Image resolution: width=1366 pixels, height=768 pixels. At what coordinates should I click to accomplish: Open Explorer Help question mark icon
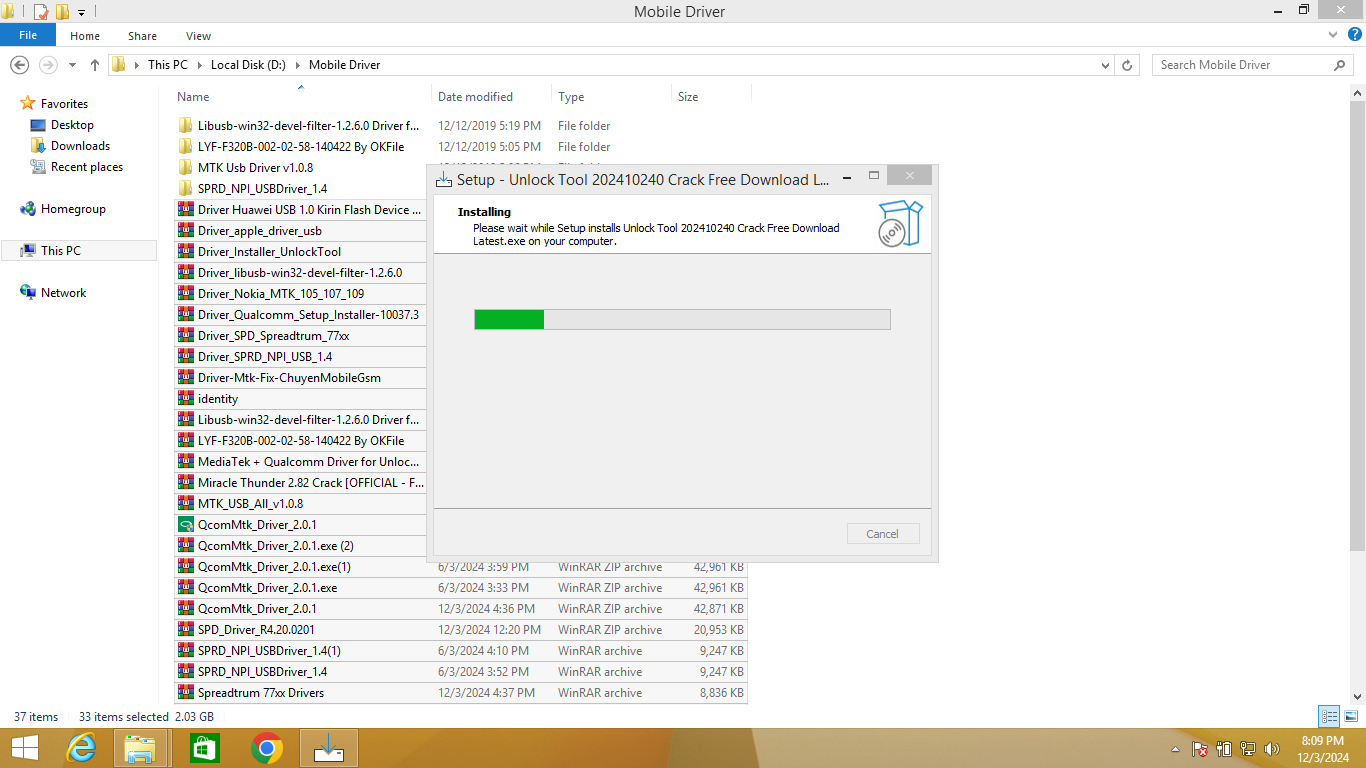(1352, 35)
